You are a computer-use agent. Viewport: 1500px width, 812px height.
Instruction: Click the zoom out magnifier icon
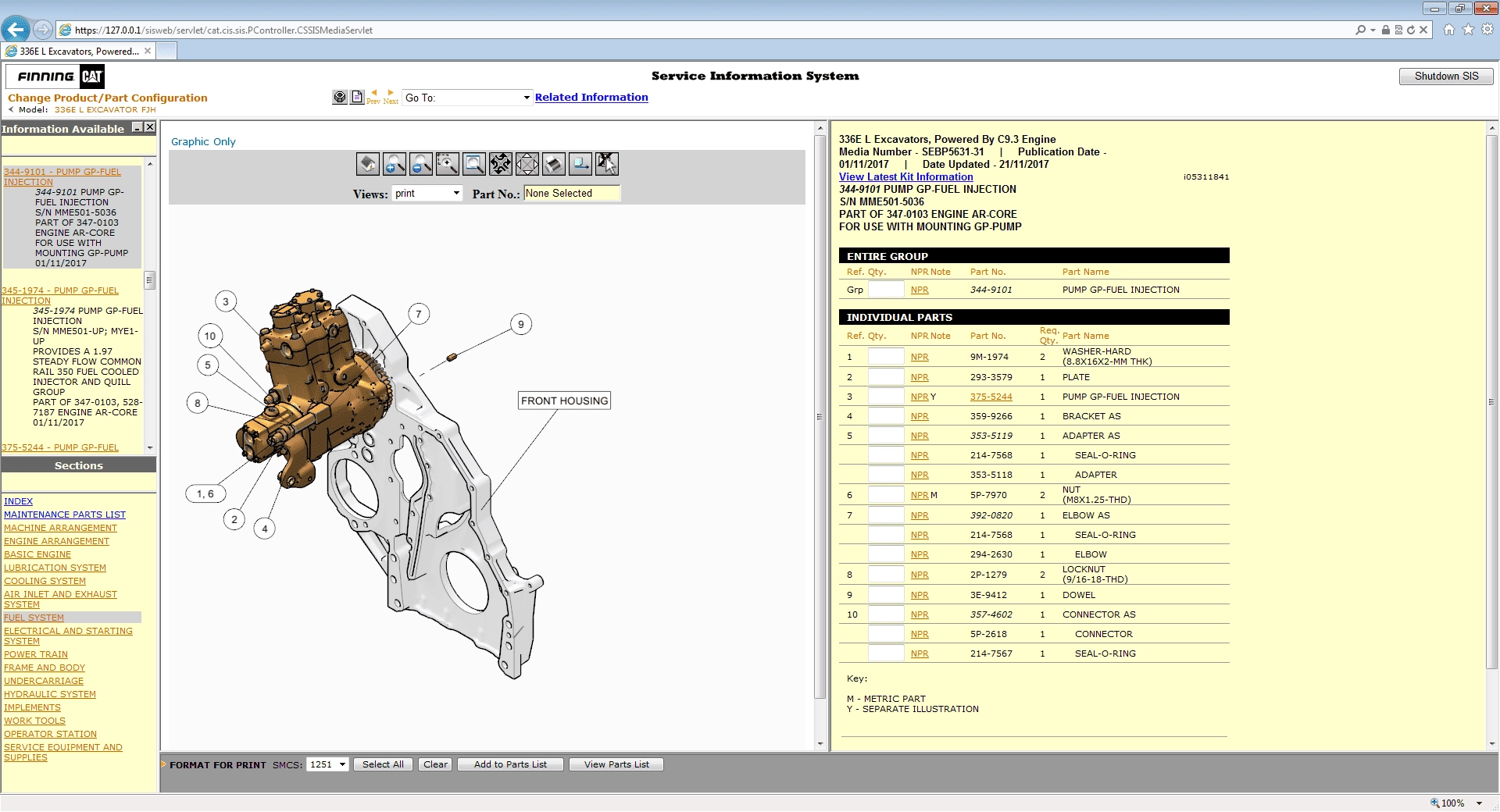(x=421, y=164)
